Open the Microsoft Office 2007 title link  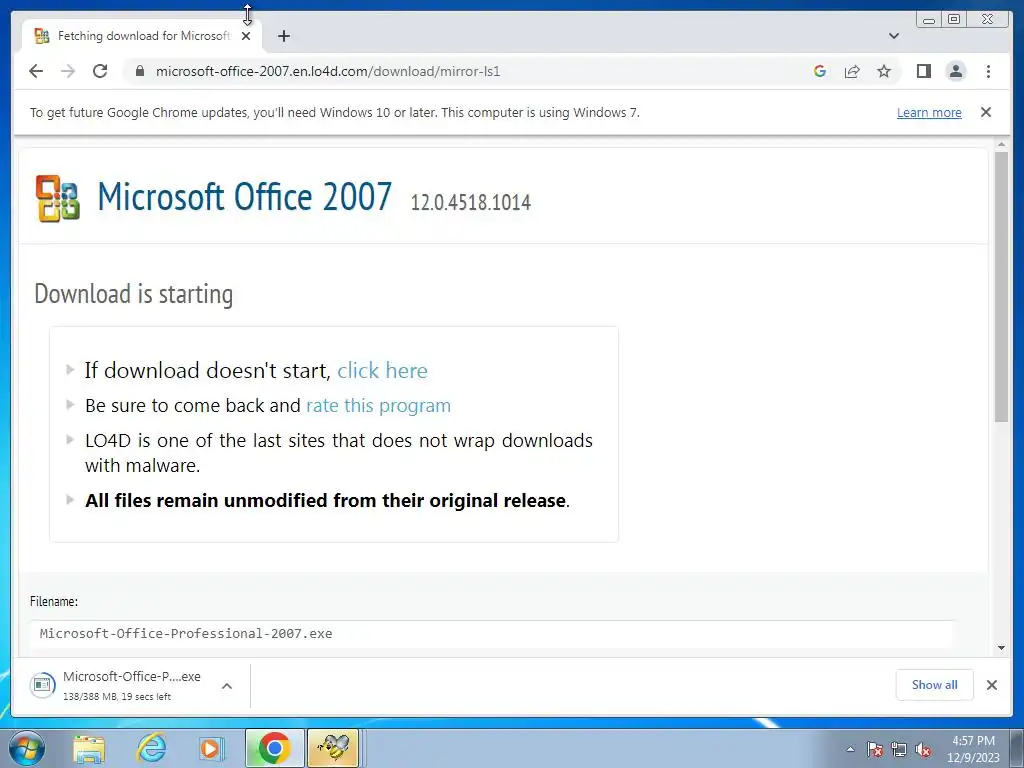tap(244, 196)
